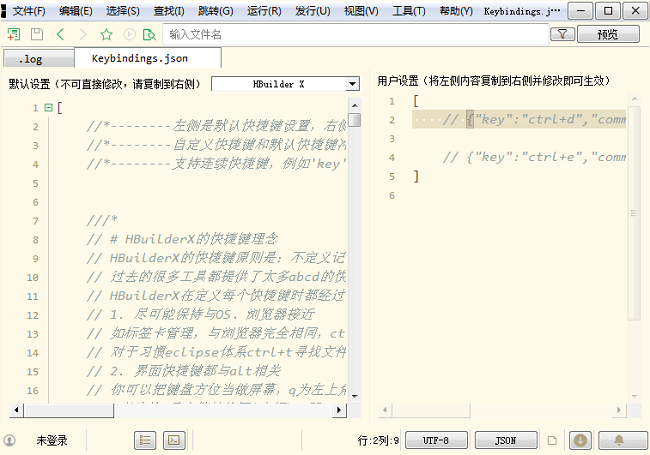Click the '2. 界面快捷键都与alt相关' line
Screen dimensions: 650x455
point(184,371)
